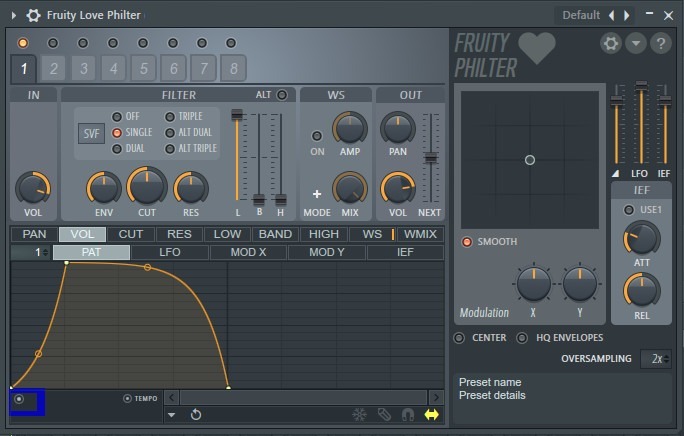Select the TRIPLE filter mode

coord(170,117)
